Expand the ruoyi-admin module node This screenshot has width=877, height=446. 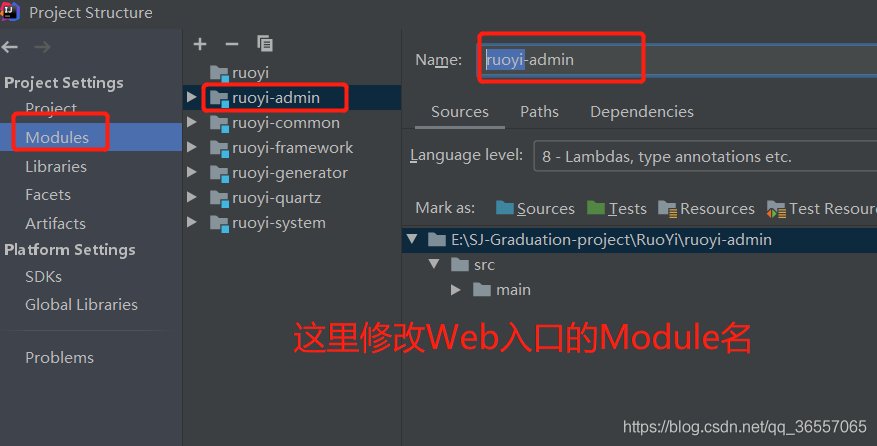point(192,97)
